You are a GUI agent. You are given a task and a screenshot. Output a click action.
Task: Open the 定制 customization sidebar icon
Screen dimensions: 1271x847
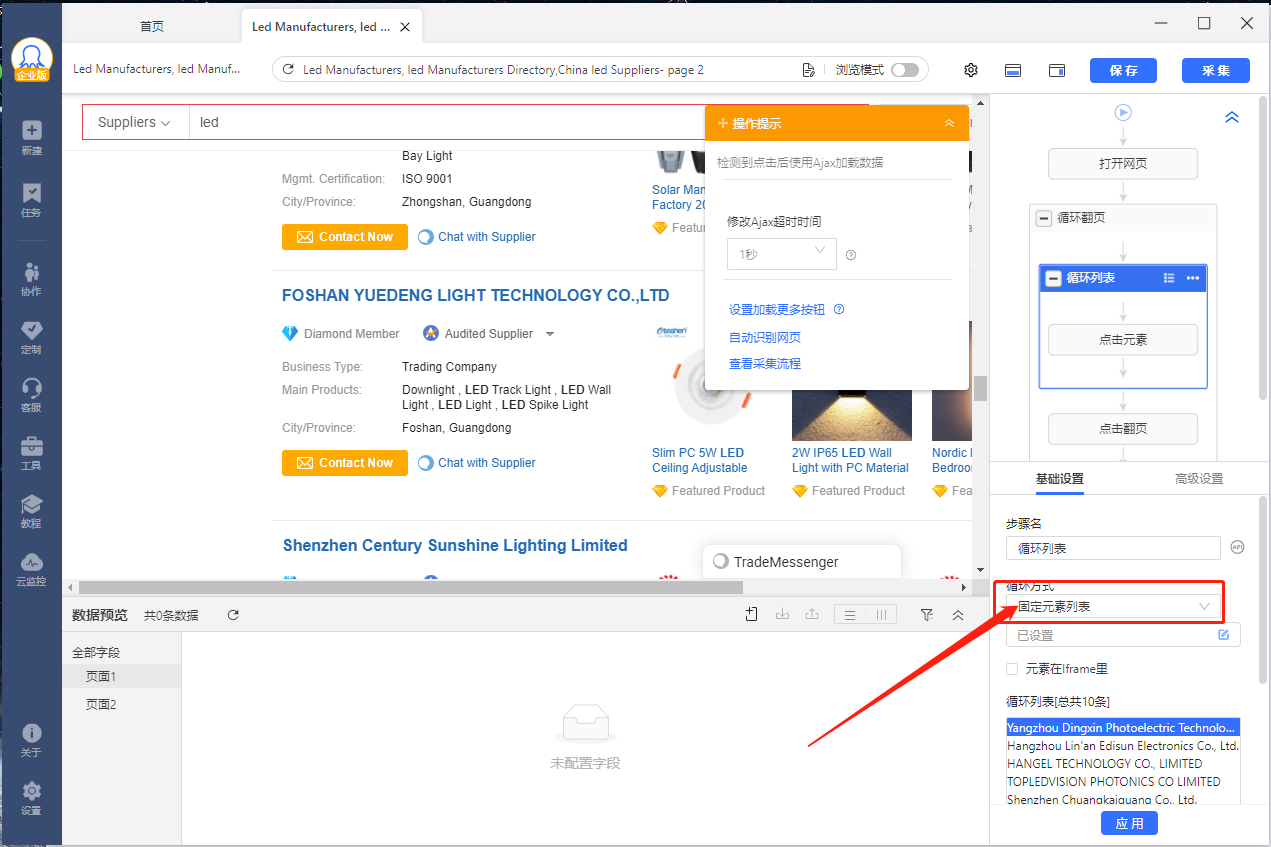click(31, 337)
